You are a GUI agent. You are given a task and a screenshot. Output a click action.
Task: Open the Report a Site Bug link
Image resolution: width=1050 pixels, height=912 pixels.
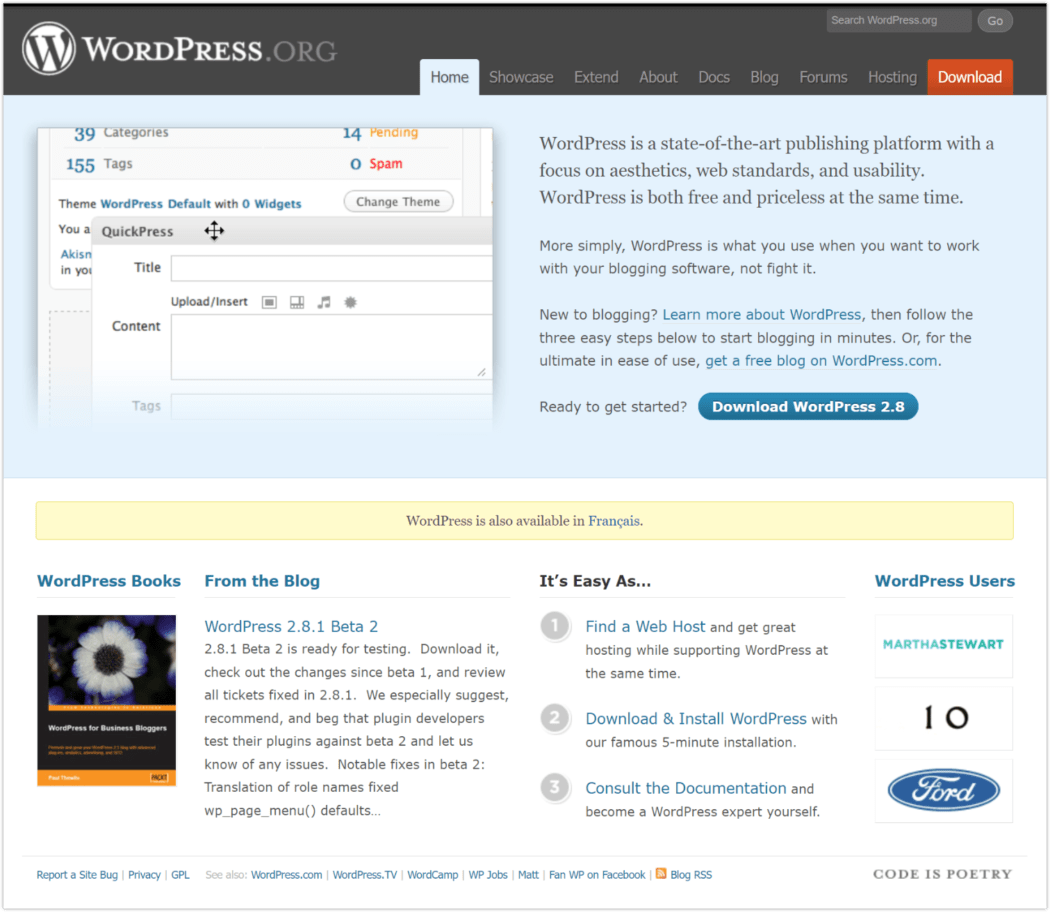pyautogui.click(x=78, y=875)
